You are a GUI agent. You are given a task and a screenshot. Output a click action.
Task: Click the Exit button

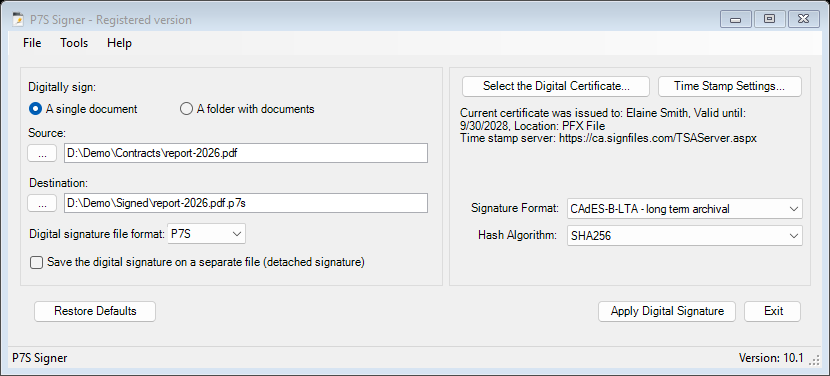tap(773, 311)
